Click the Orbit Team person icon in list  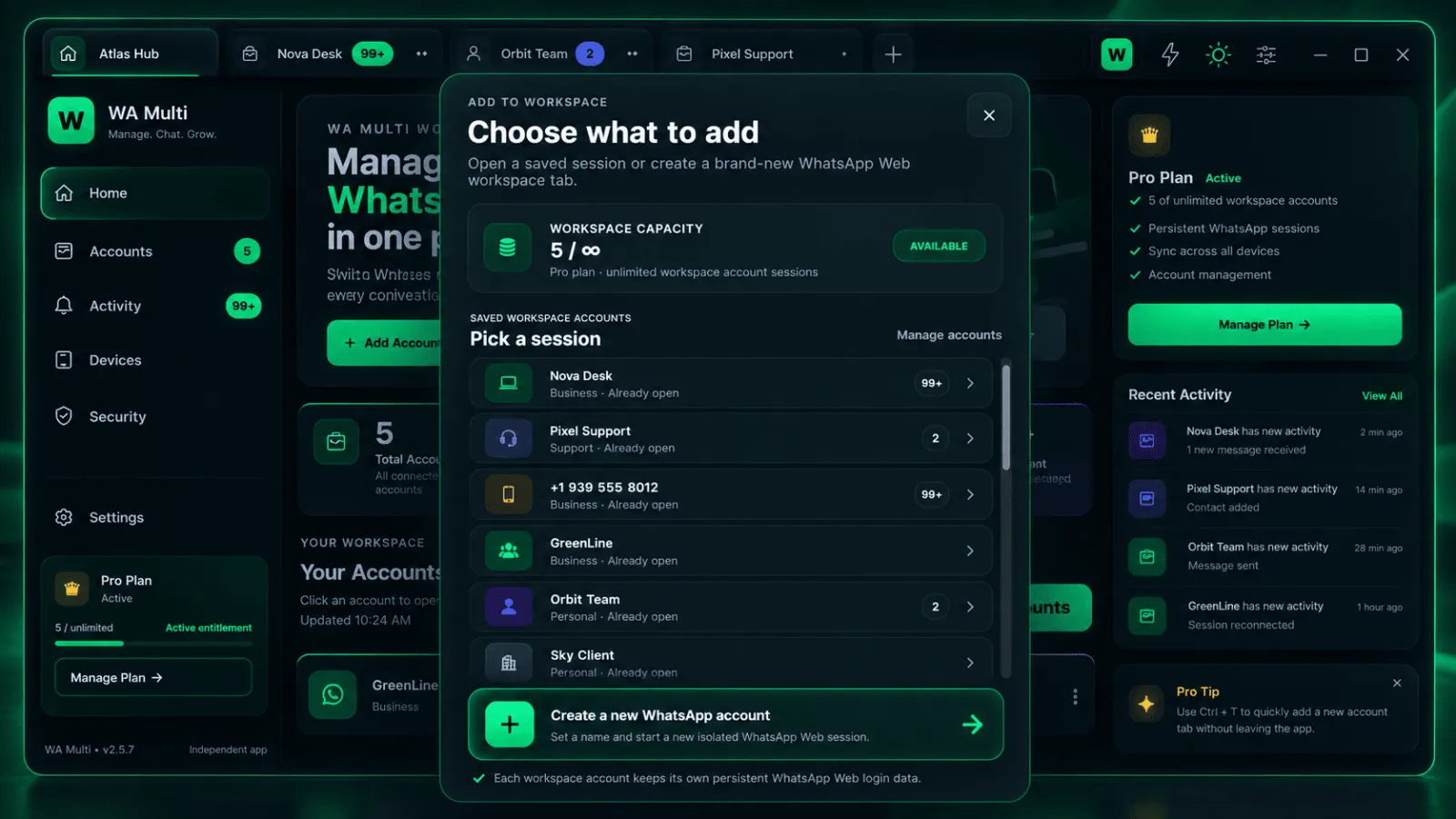[508, 607]
